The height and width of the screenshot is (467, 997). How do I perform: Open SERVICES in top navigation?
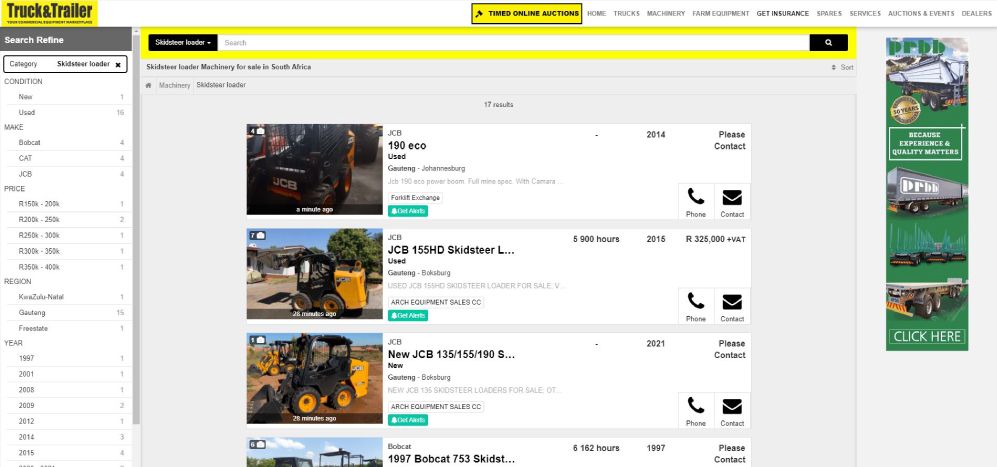(865, 13)
